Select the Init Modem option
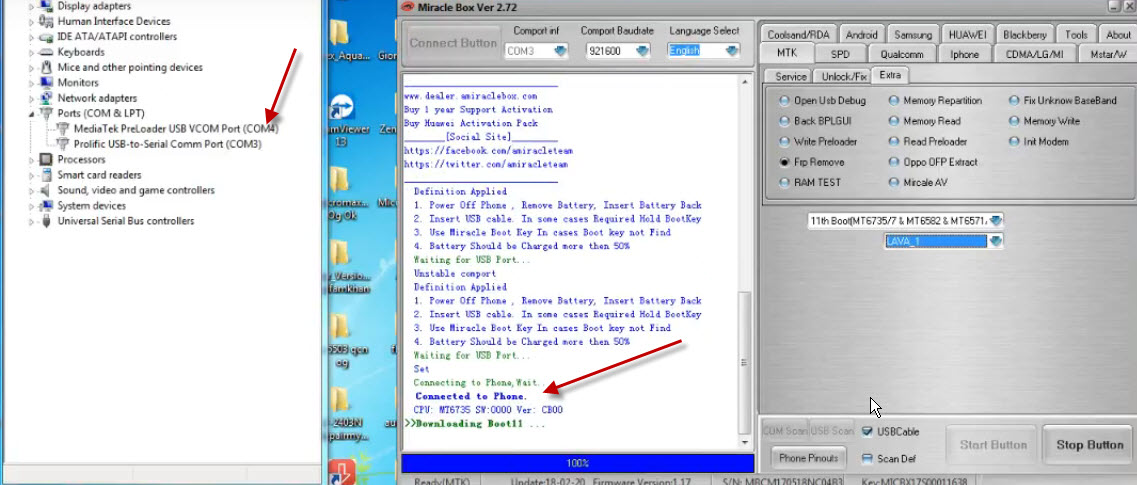 (1014, 141)
